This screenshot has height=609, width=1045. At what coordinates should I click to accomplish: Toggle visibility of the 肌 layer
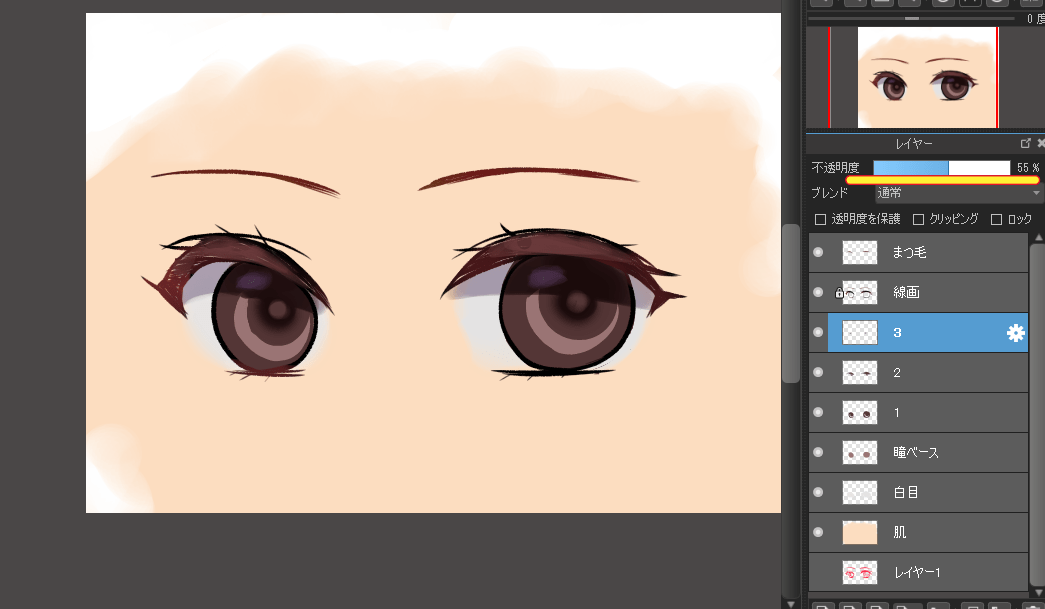tap(818, 532)
